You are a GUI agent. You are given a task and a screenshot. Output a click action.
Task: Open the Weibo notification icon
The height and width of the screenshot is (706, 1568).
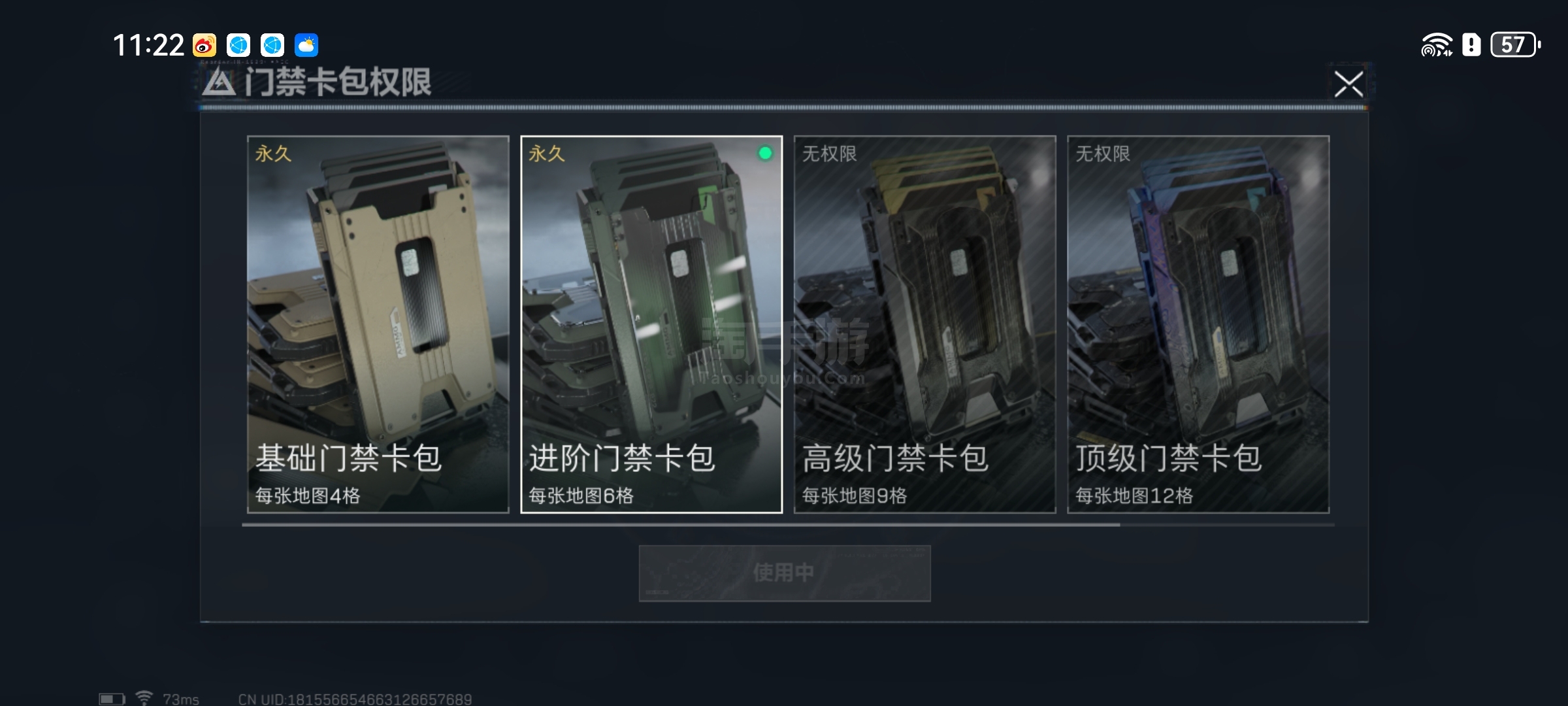[204, 45]
